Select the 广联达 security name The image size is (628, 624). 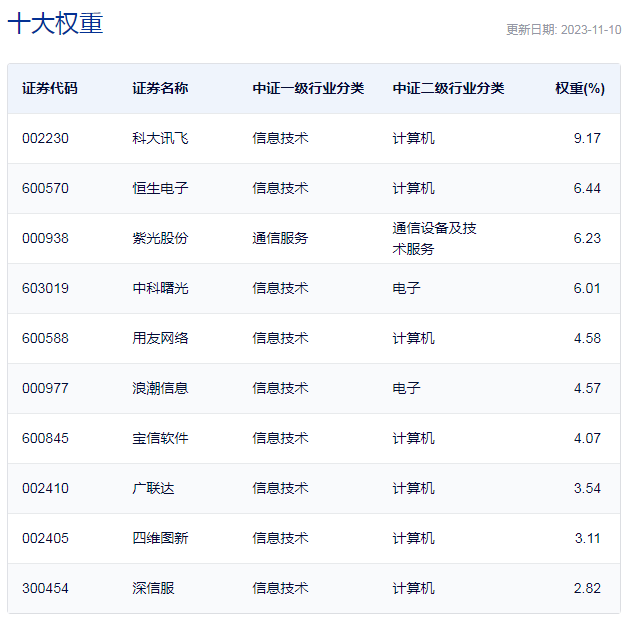click(x=153, y=488)
